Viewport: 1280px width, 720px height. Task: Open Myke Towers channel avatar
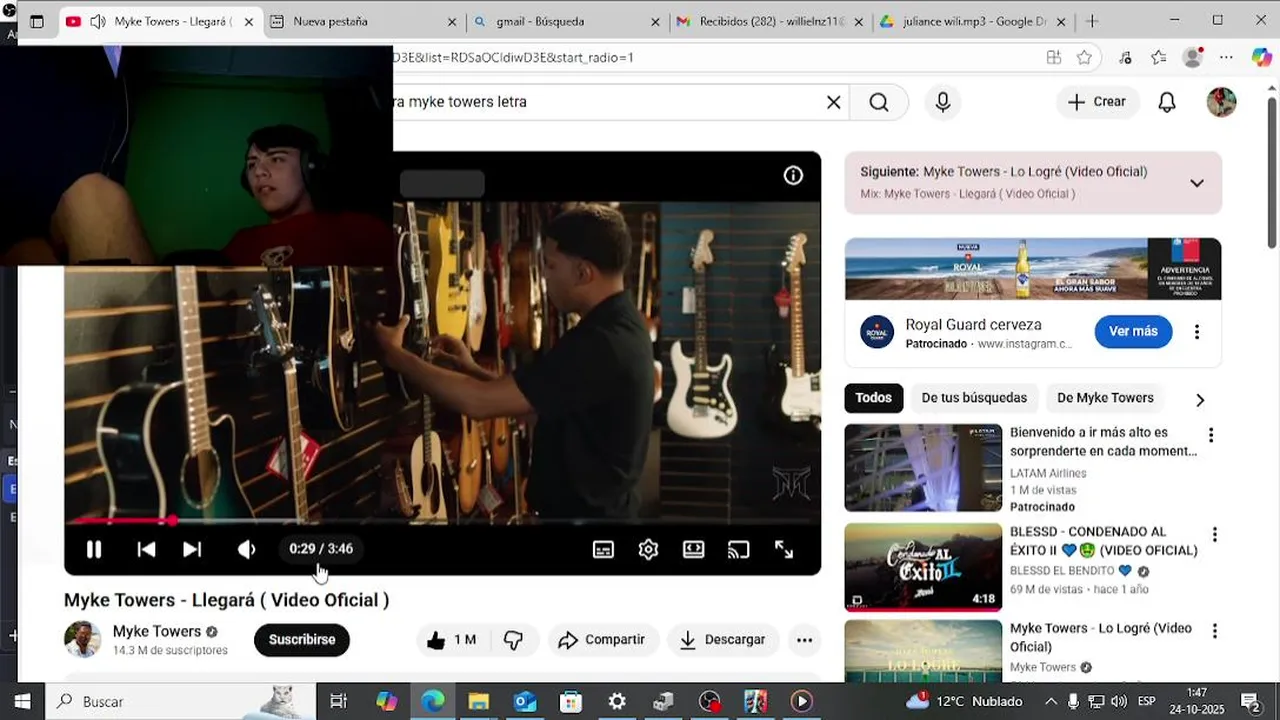[82, 640]
